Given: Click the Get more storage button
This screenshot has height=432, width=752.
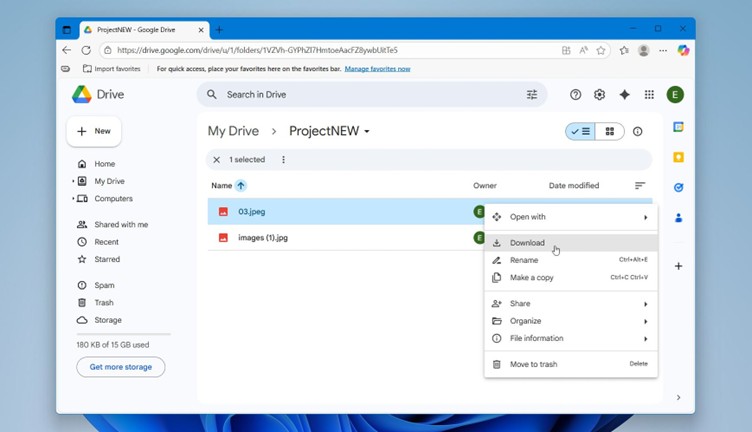Looking at the screenshot, I should [x=120, y=367].
